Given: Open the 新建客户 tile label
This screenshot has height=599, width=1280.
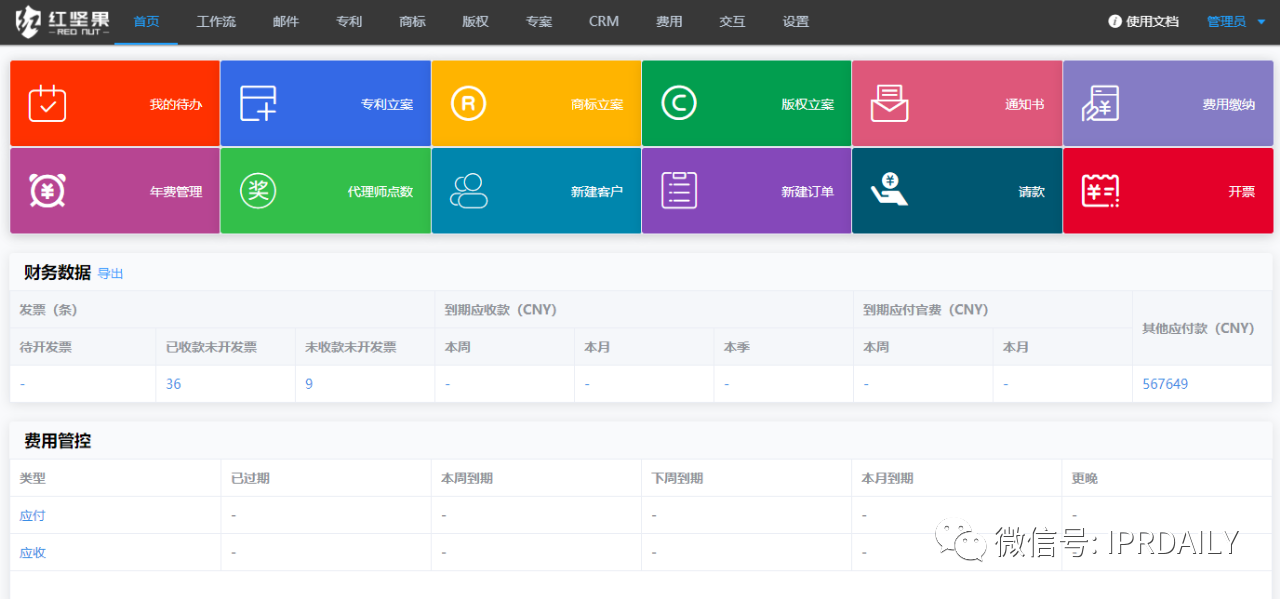Looking at the screenshot, I should click(597, 191).
